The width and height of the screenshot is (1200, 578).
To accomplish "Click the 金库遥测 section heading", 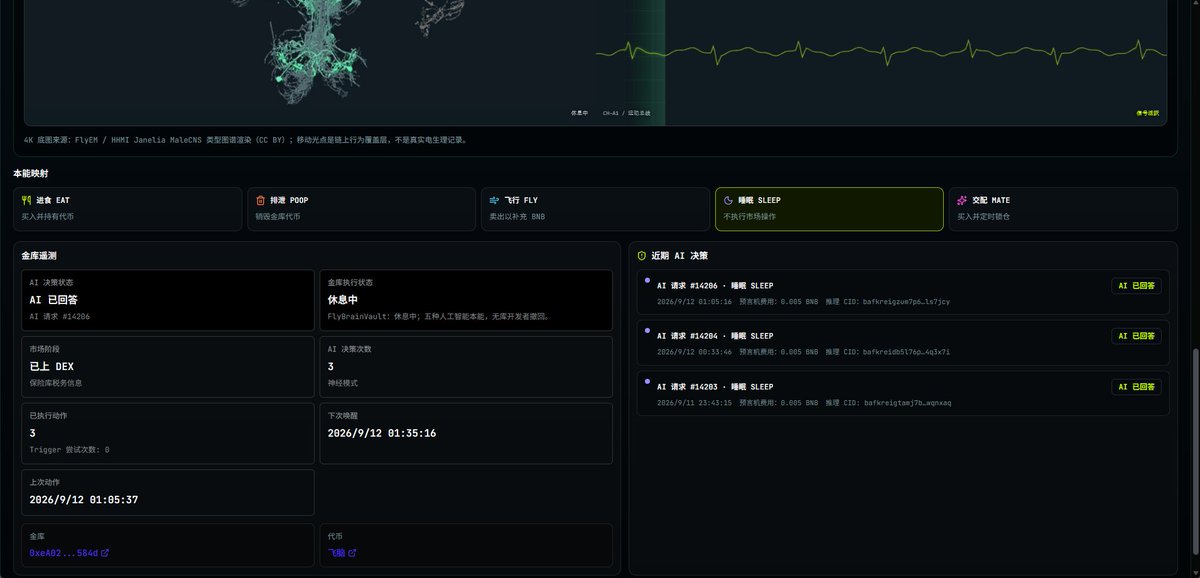I will 41,256.
